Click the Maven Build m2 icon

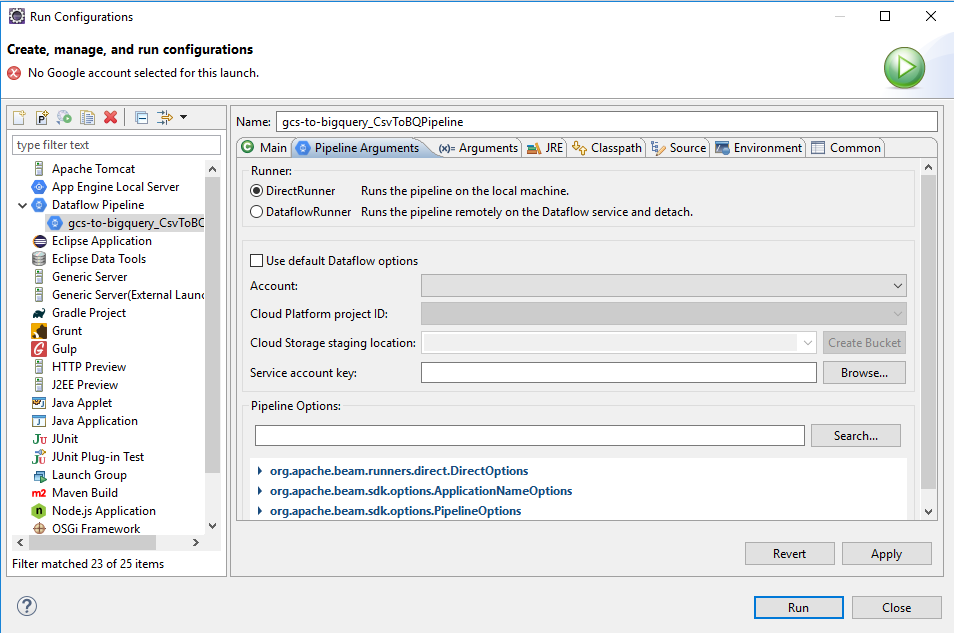coord(39,493)
